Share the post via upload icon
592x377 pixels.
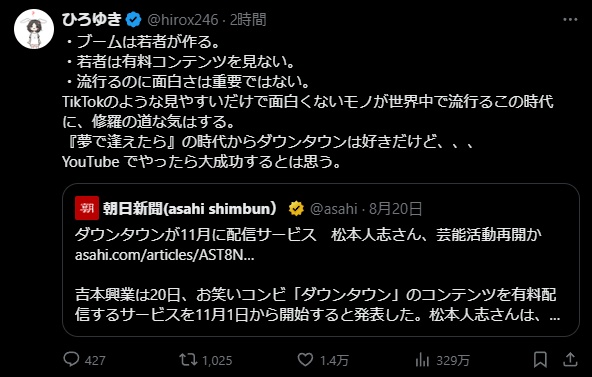[x=570, y=359]
